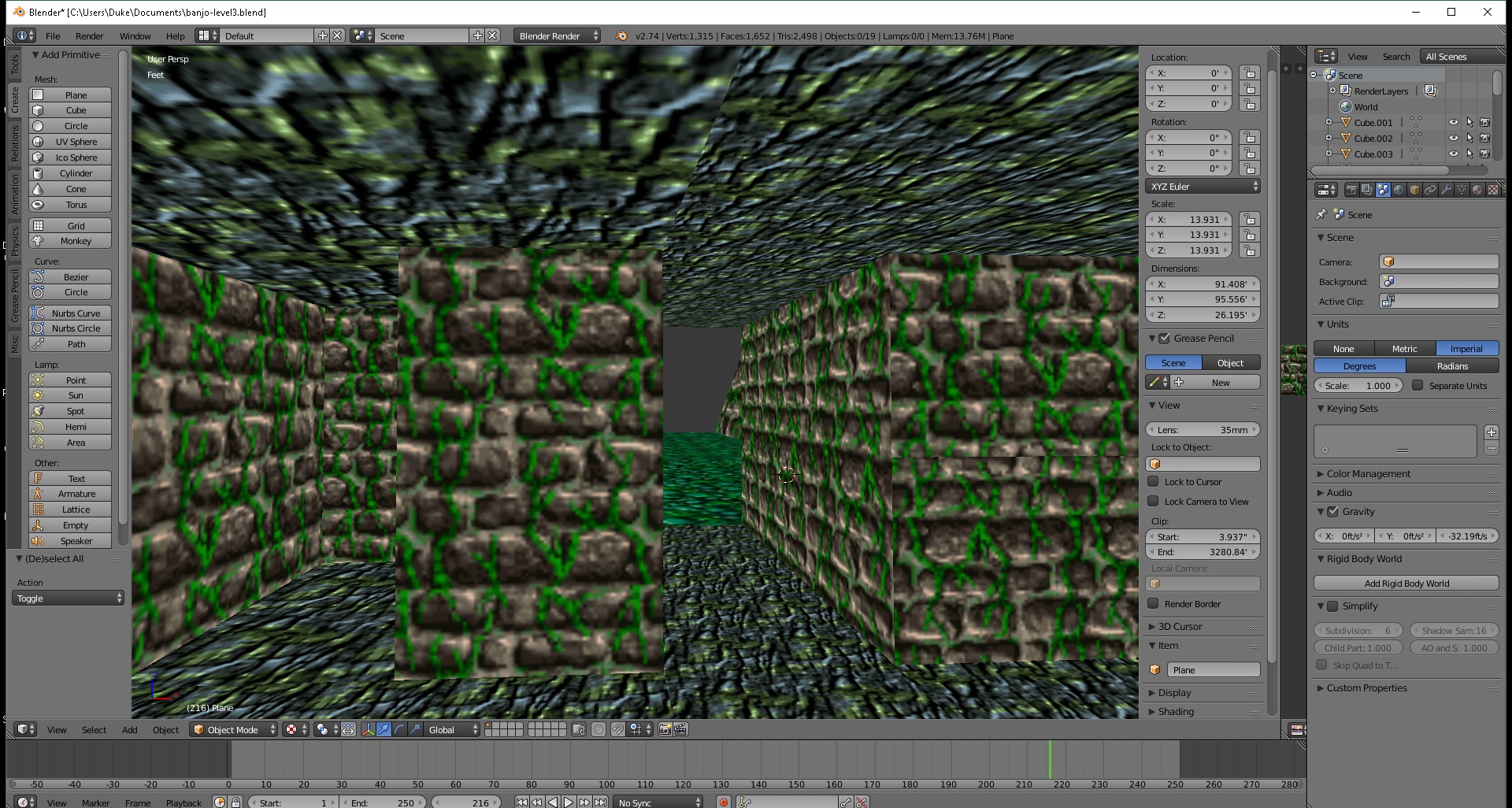Select Metric units
Viewport: 1512px width, 808px height.
pos(1404,349)
